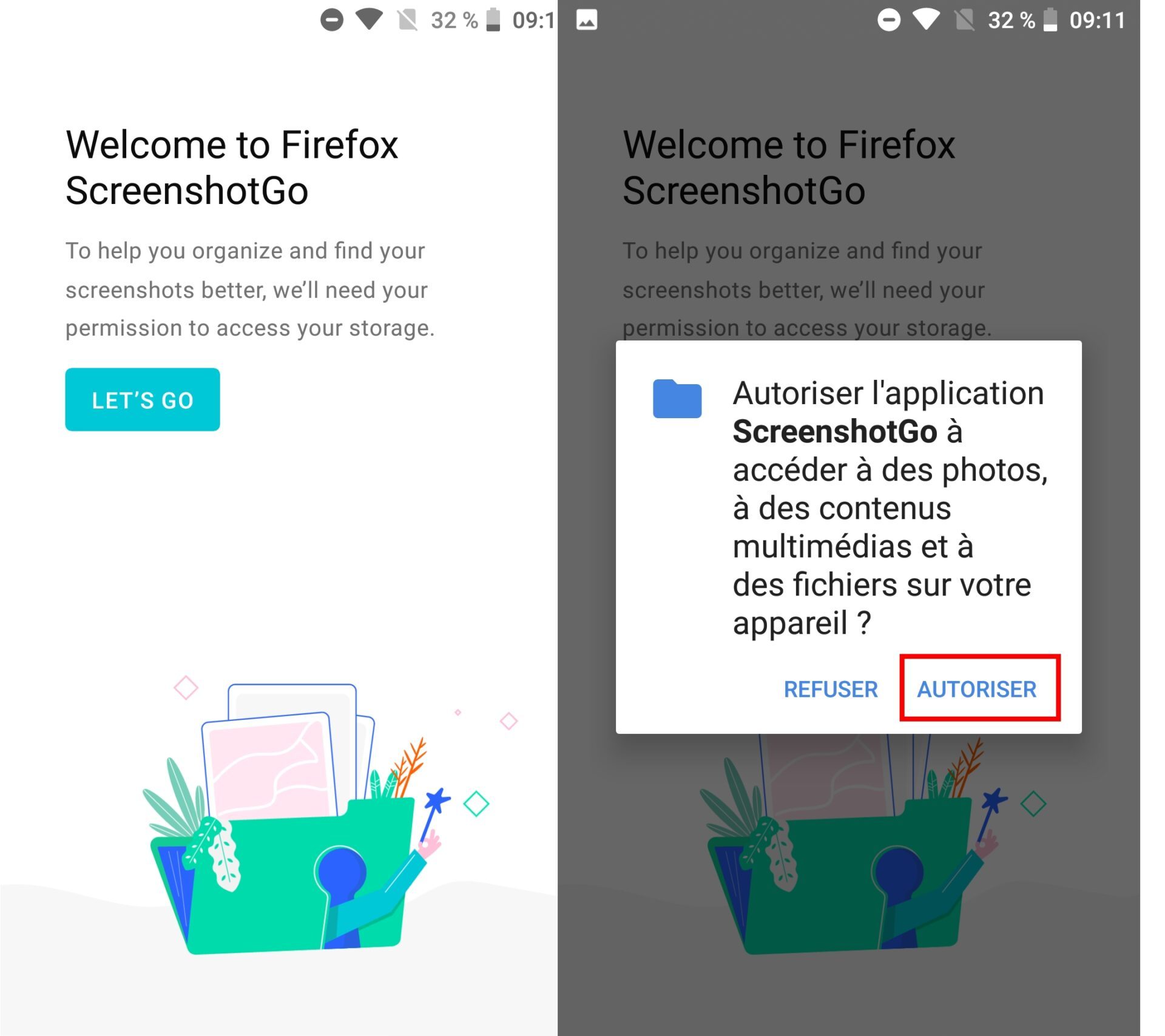Tap AUTORISER to grant storage permission
Screen dimensions: 1165x1036
pos(977,689)
